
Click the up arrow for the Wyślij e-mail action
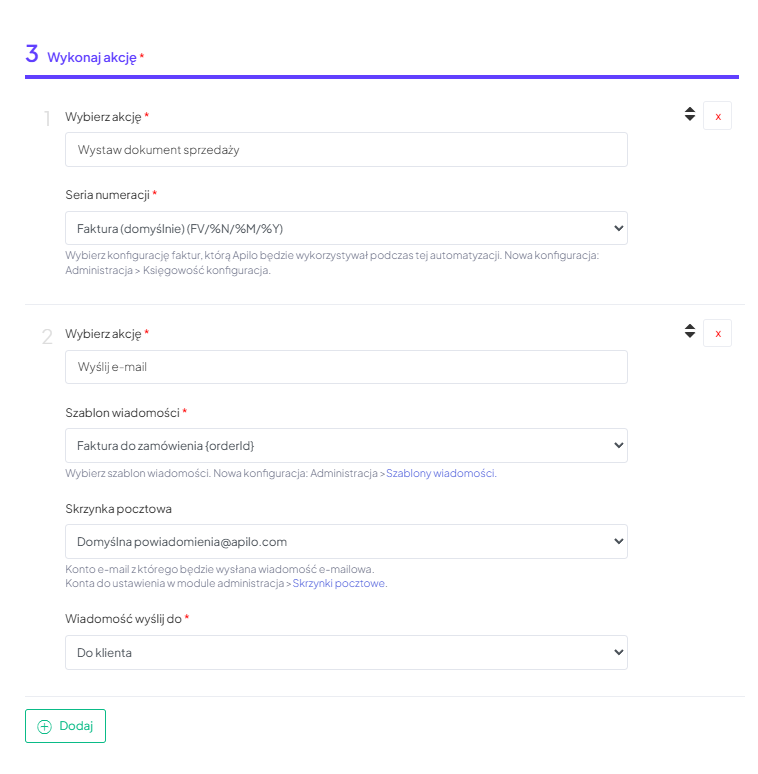pyautogui.click(x=689, y=326)
